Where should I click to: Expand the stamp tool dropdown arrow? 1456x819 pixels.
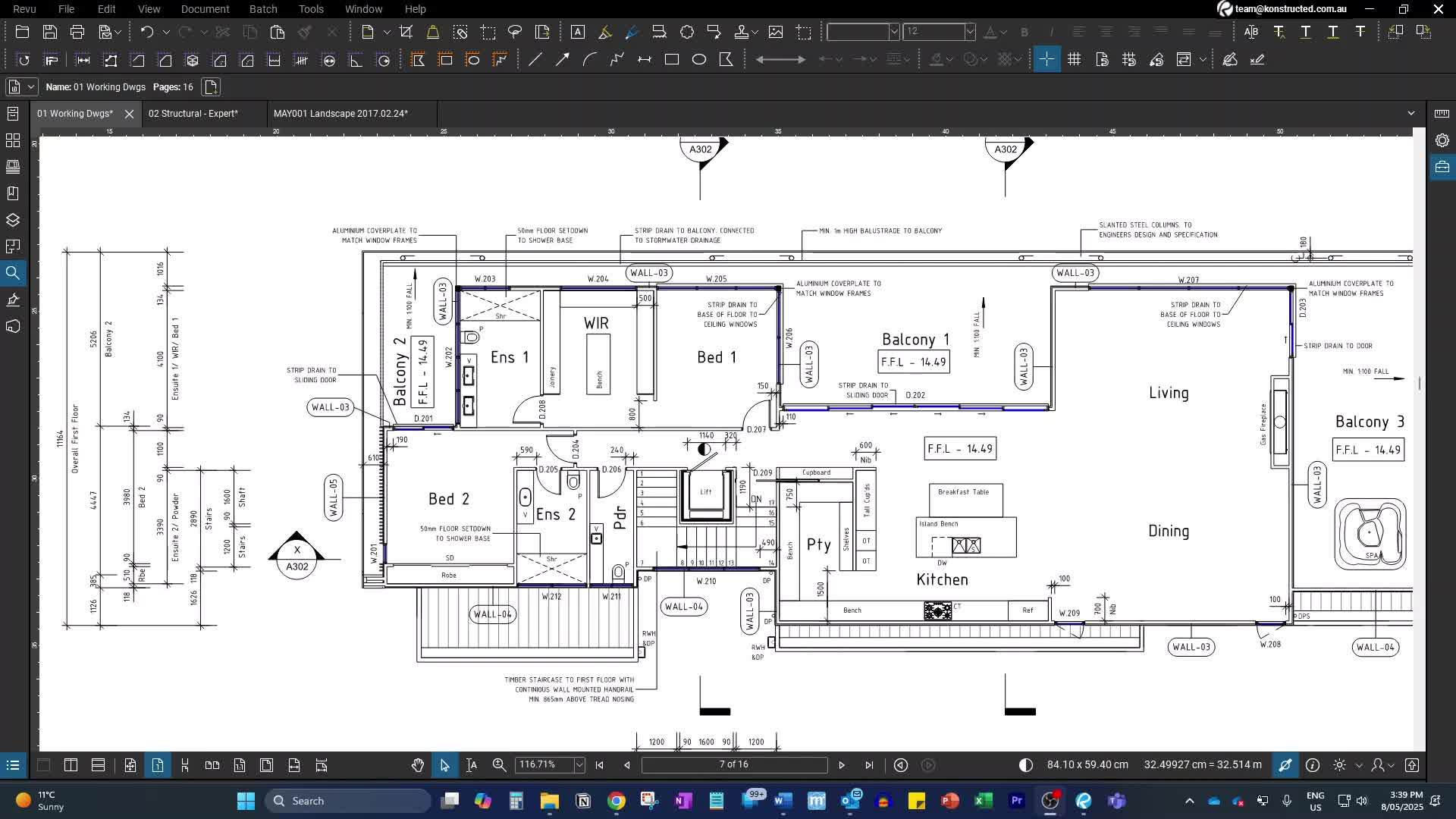[x=756, y=32]
